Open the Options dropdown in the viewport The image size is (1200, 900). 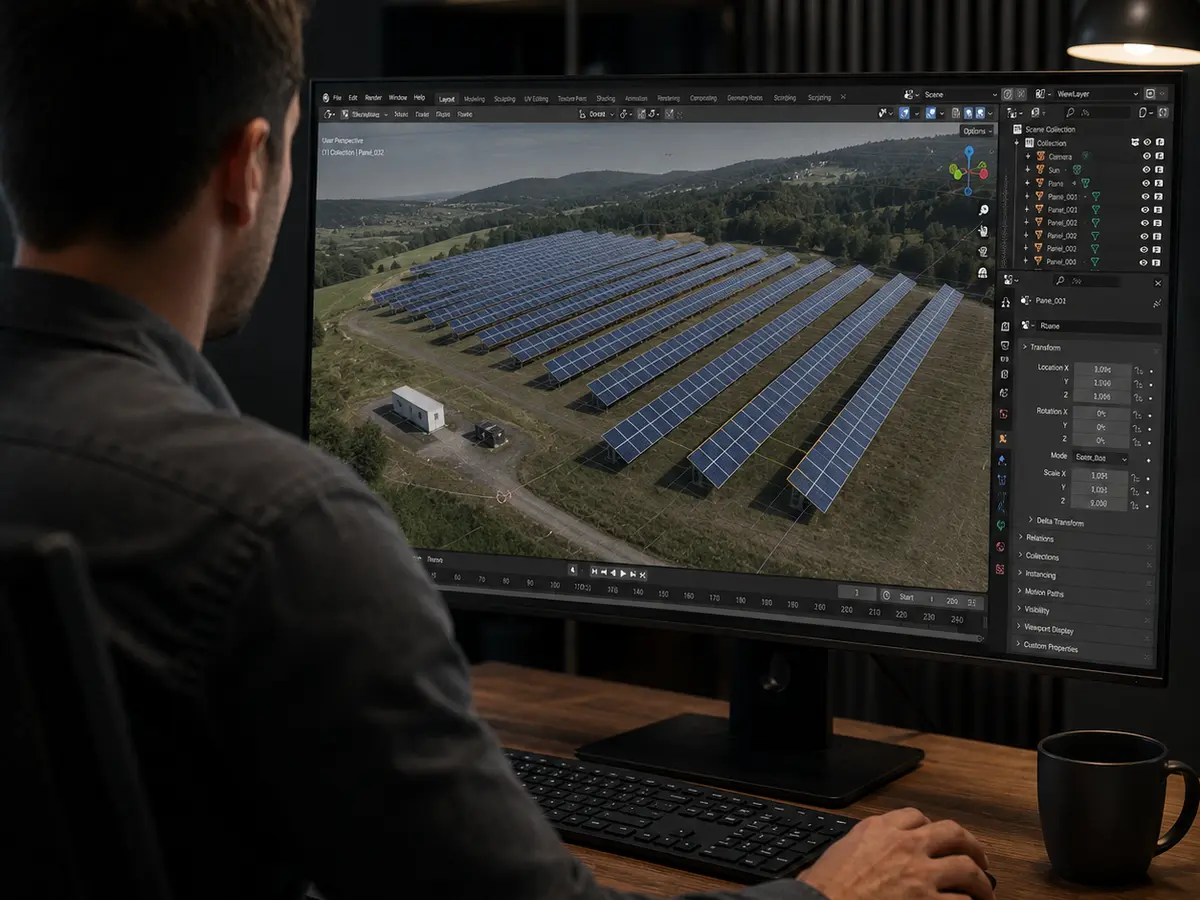click(977, 131)
